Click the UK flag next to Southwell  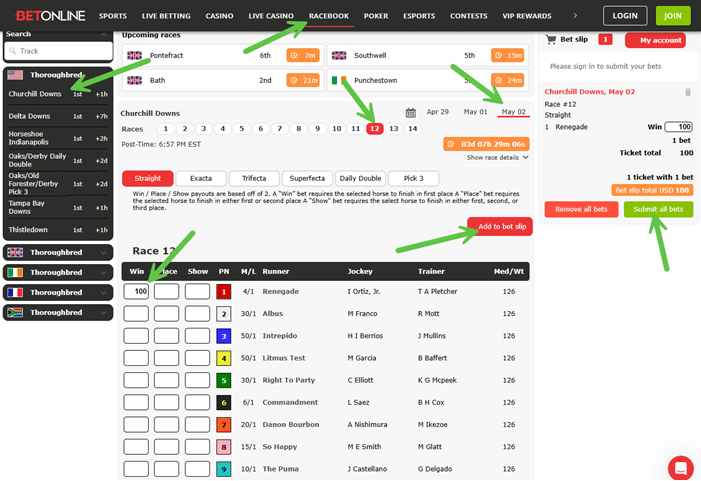pyautogui.click(x=339, y=55)
